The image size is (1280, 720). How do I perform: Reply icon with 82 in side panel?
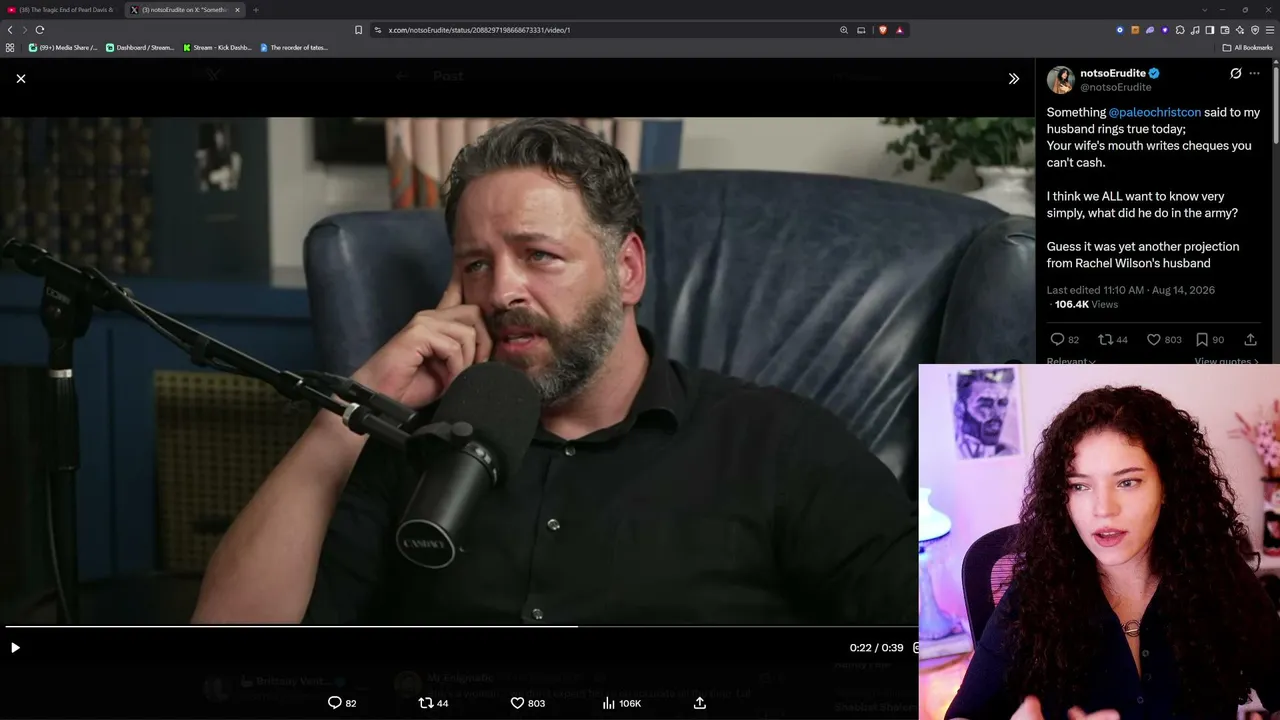1057,340
